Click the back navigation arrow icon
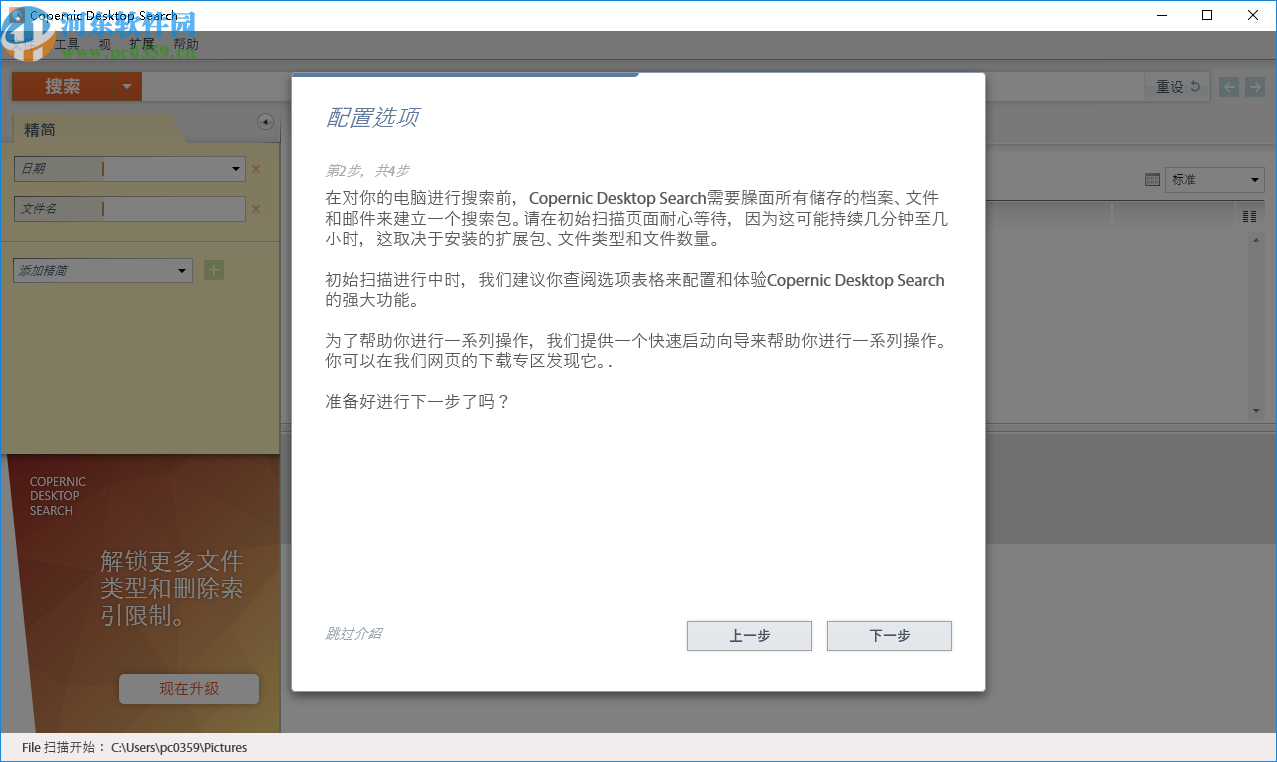 pos(1228,86)
